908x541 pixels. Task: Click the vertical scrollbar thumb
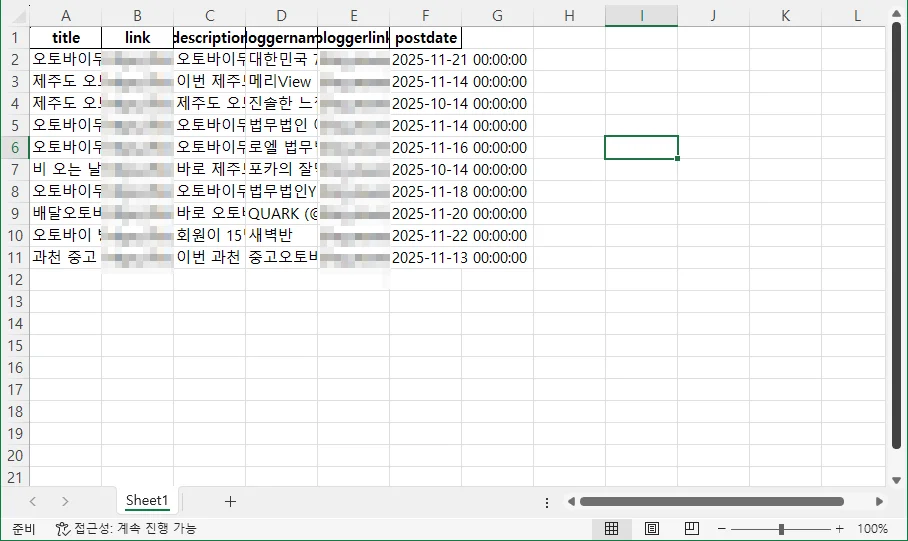896,235
